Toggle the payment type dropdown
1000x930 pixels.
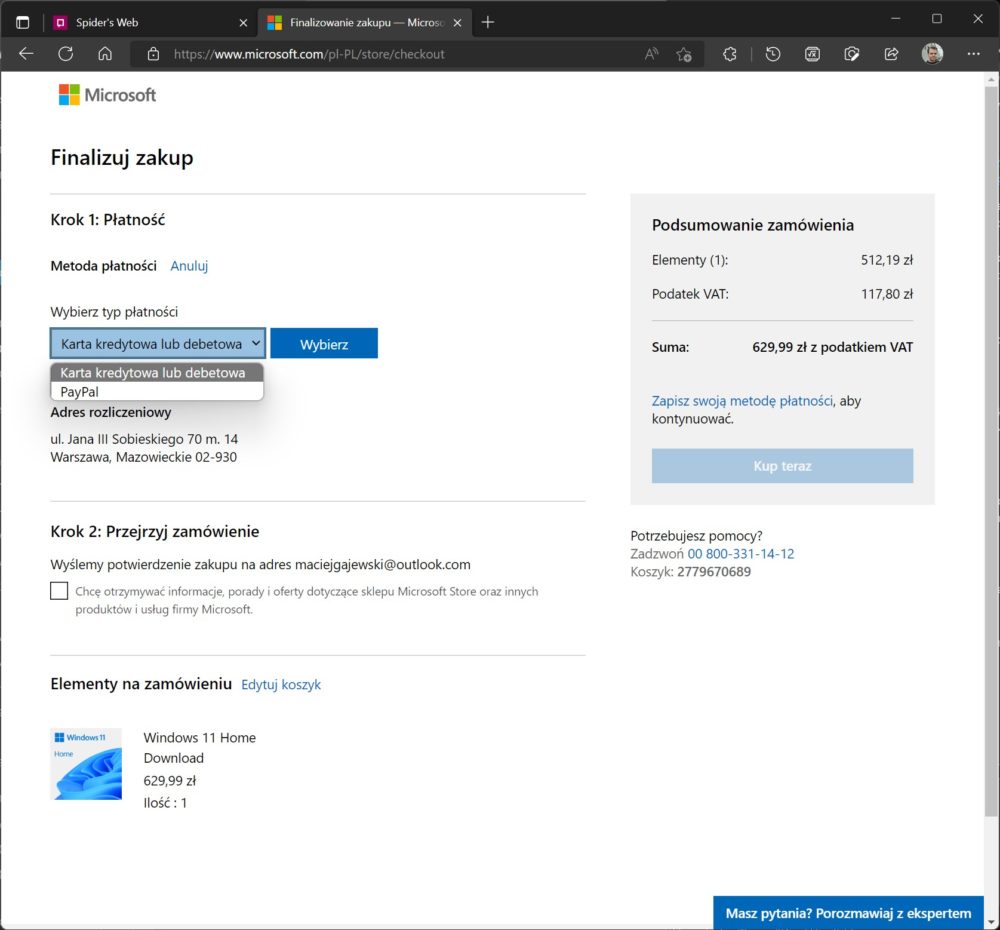click(158, 344)
